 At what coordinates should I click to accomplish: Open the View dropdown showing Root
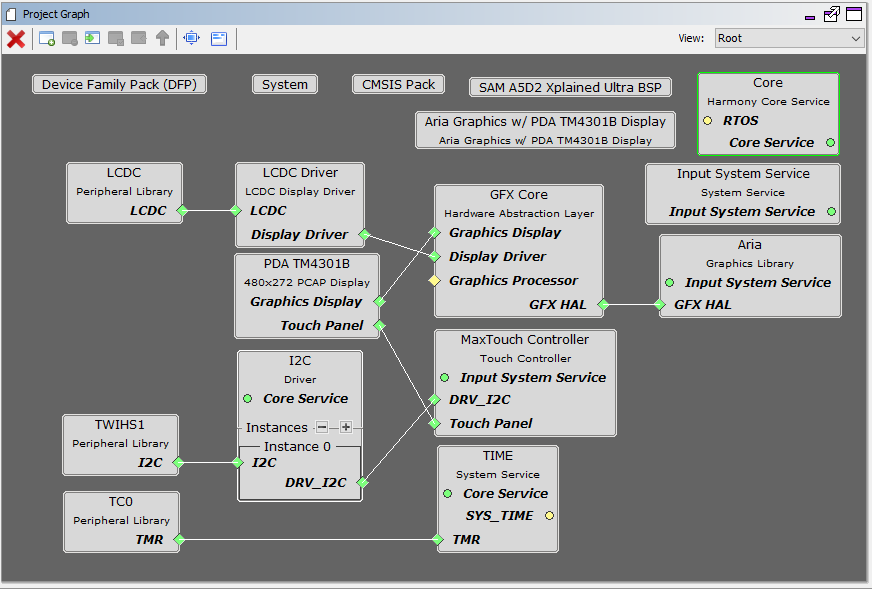pos(789,38)
